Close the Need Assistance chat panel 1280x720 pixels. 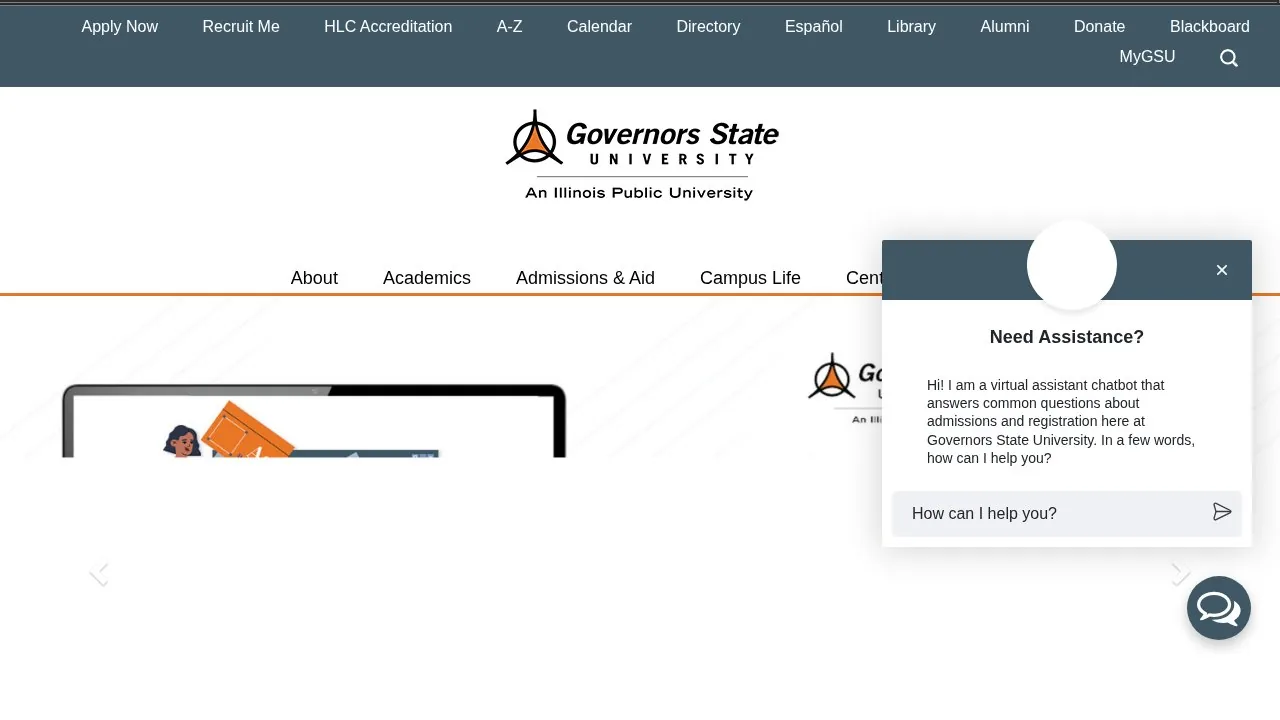[1222, 270]
